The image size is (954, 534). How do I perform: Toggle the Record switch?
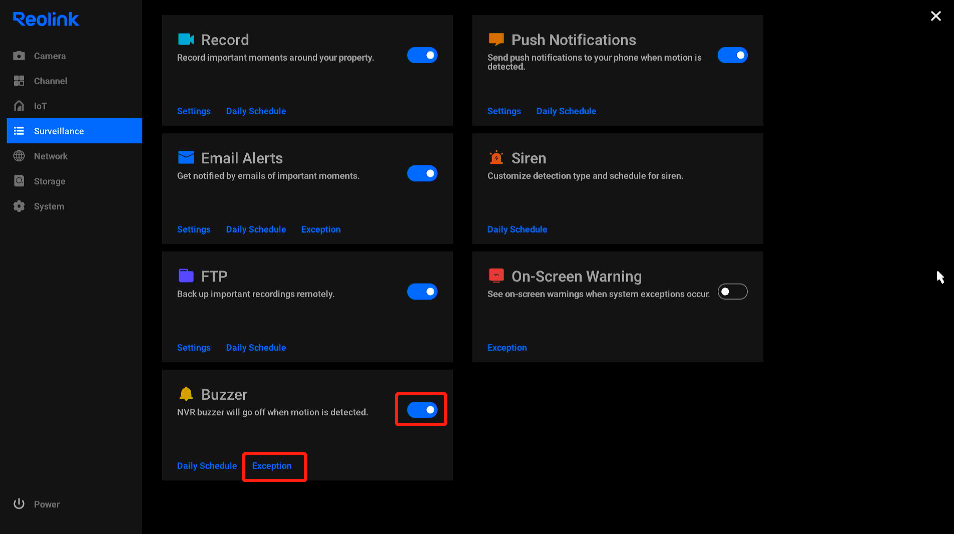point(422,55)
